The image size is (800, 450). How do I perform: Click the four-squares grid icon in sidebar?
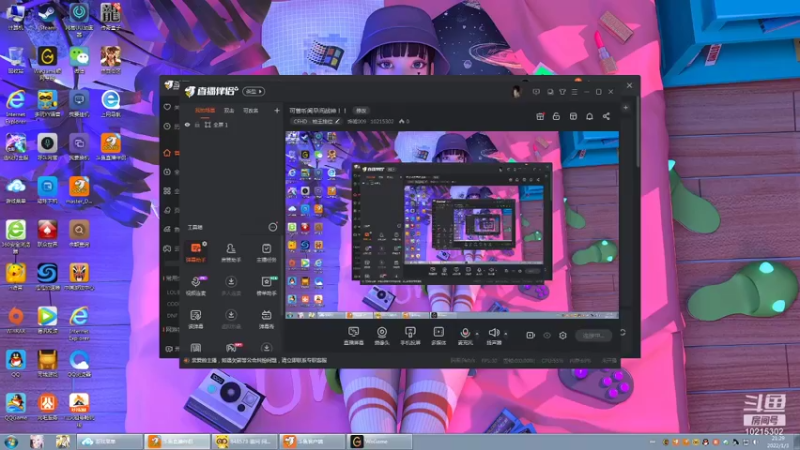tap(167, 191)
